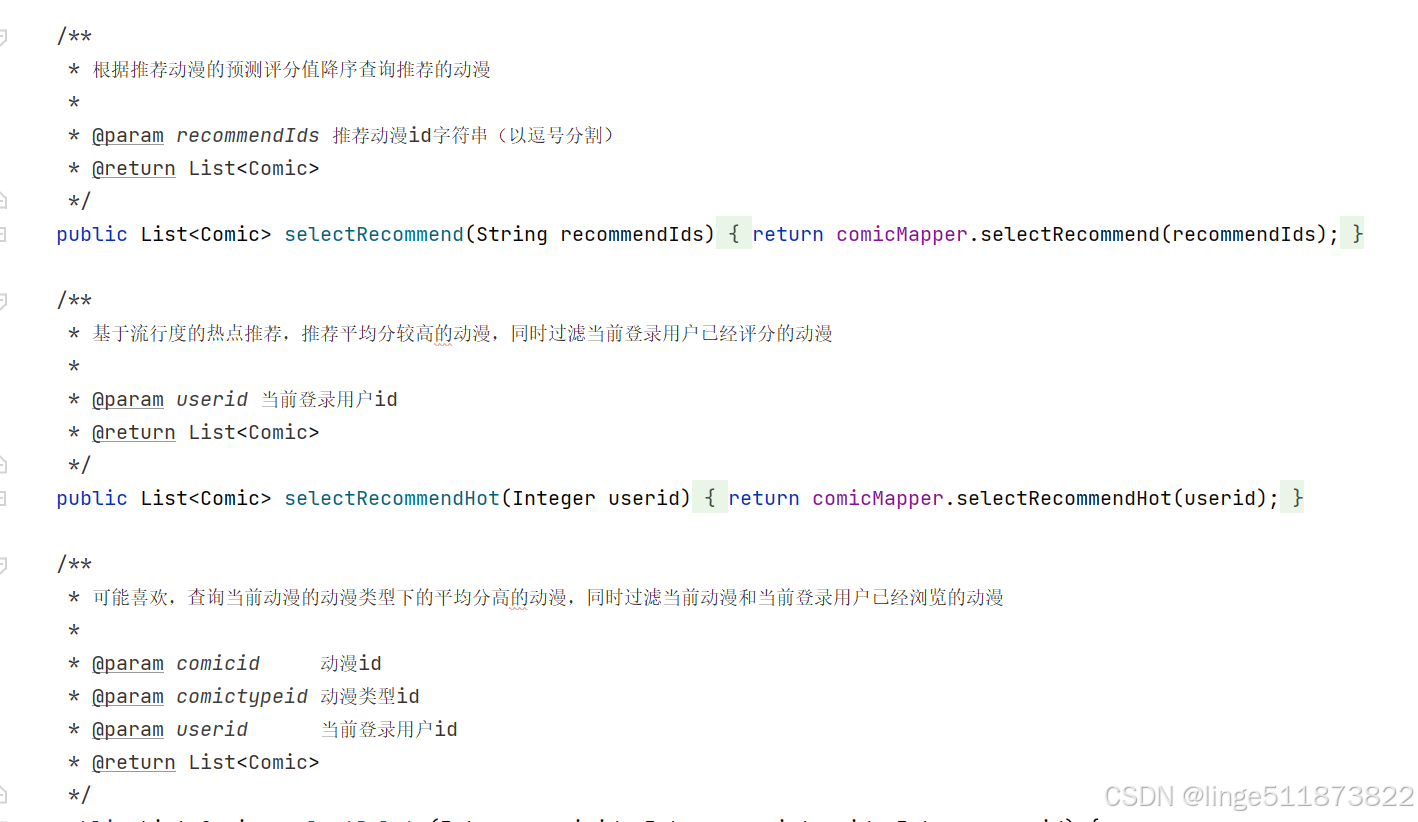This screenshot has width=1418, height=822.
Task: Click comicMapper in the selectRecommend return statement
Action: pos(902,234)
